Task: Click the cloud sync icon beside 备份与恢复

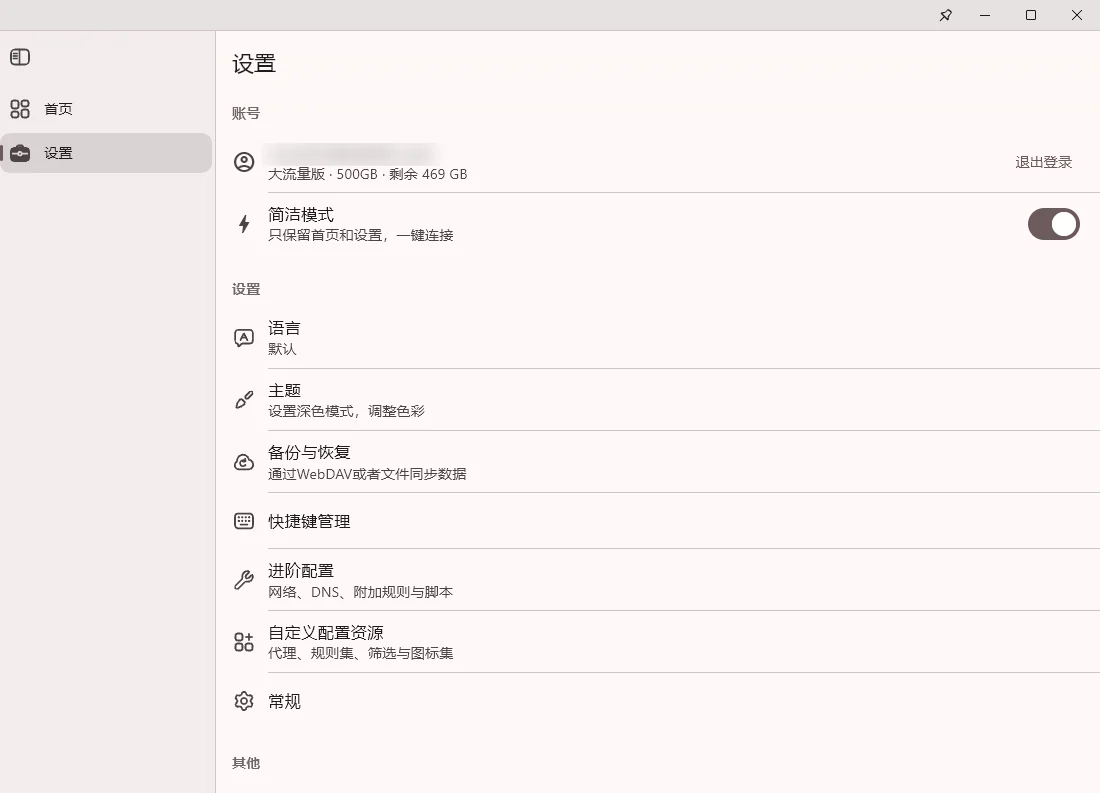Action: [244, 462]
